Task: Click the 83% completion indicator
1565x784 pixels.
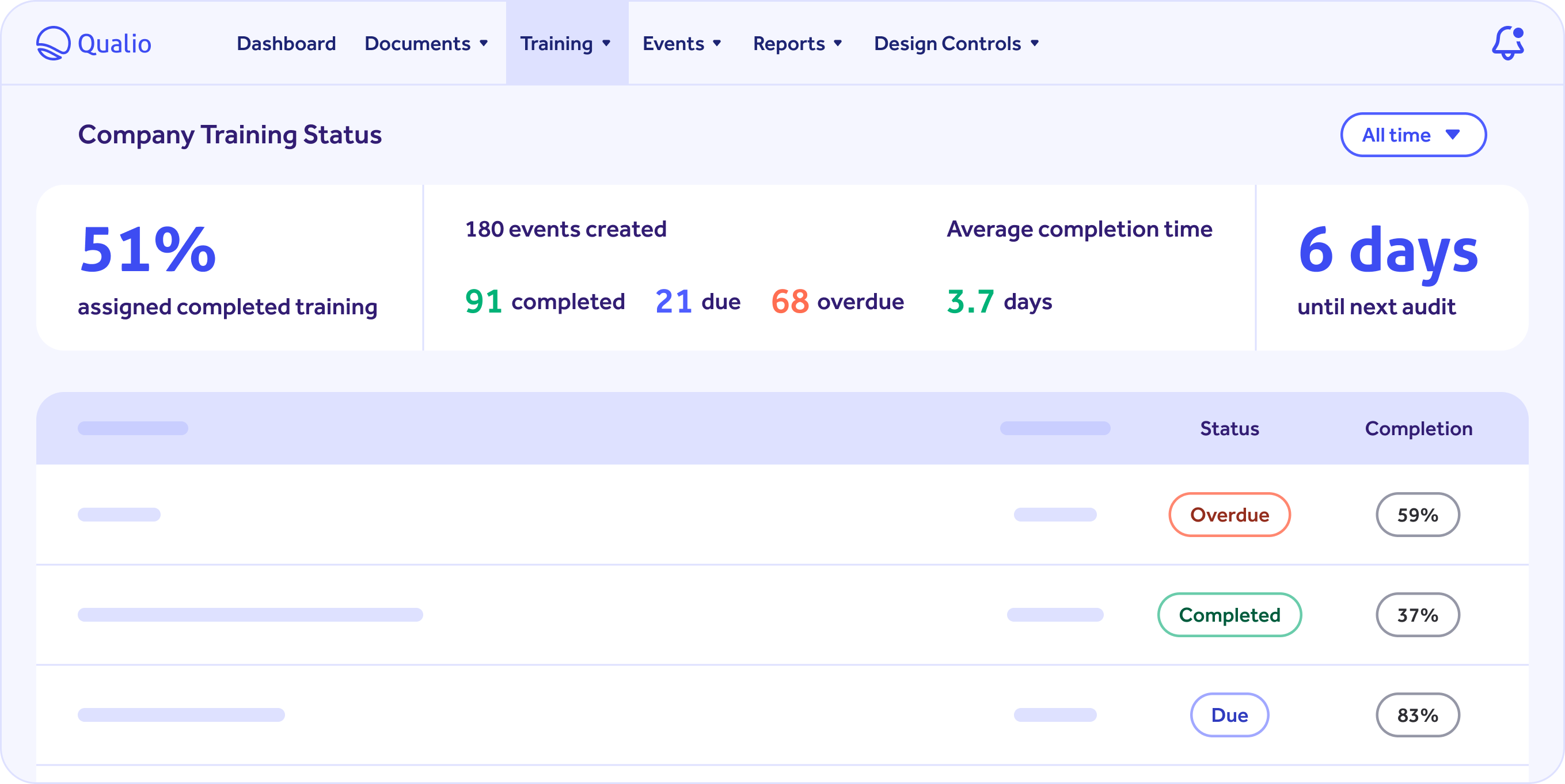Action: (1418, 715)
